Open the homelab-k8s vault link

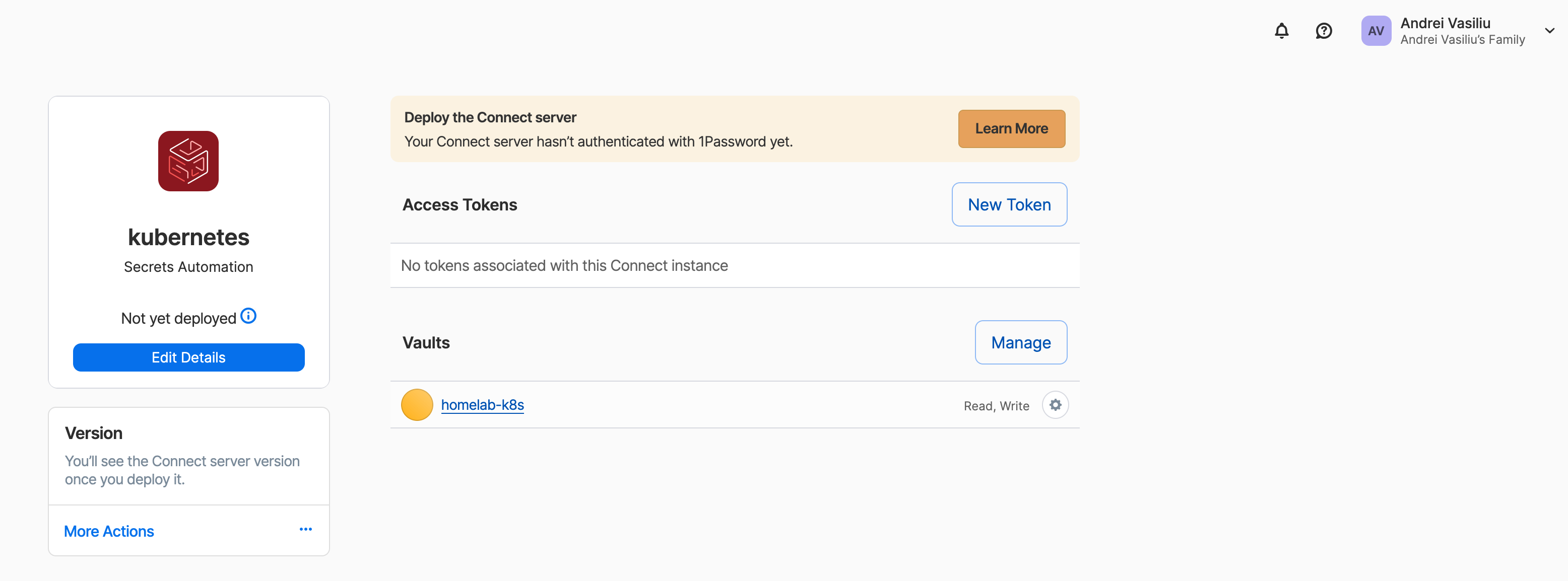click(x=482, y=405)
